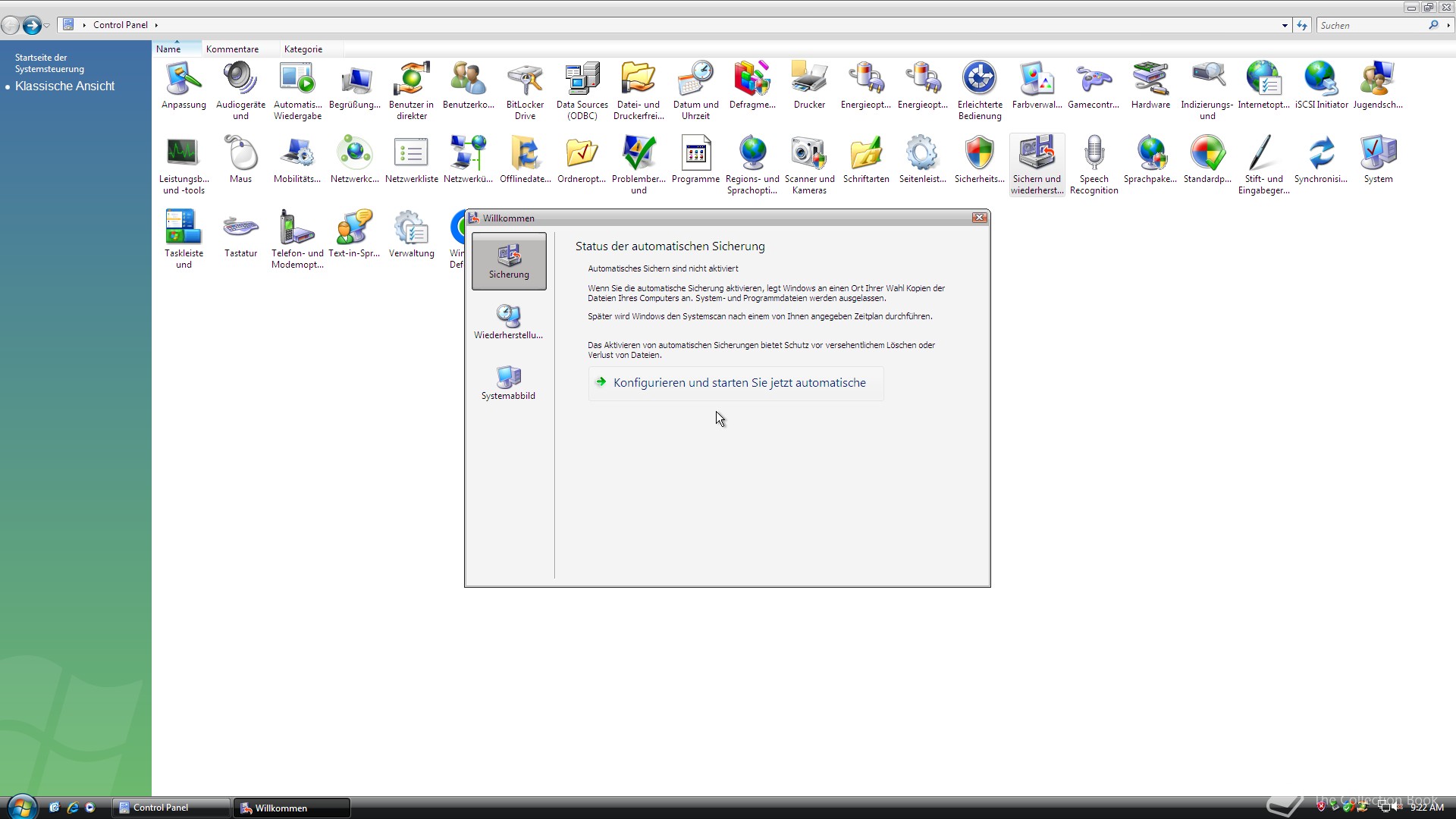
Task: Open Data Sources (ODBC) icon
Action: (x=582, y=91)
